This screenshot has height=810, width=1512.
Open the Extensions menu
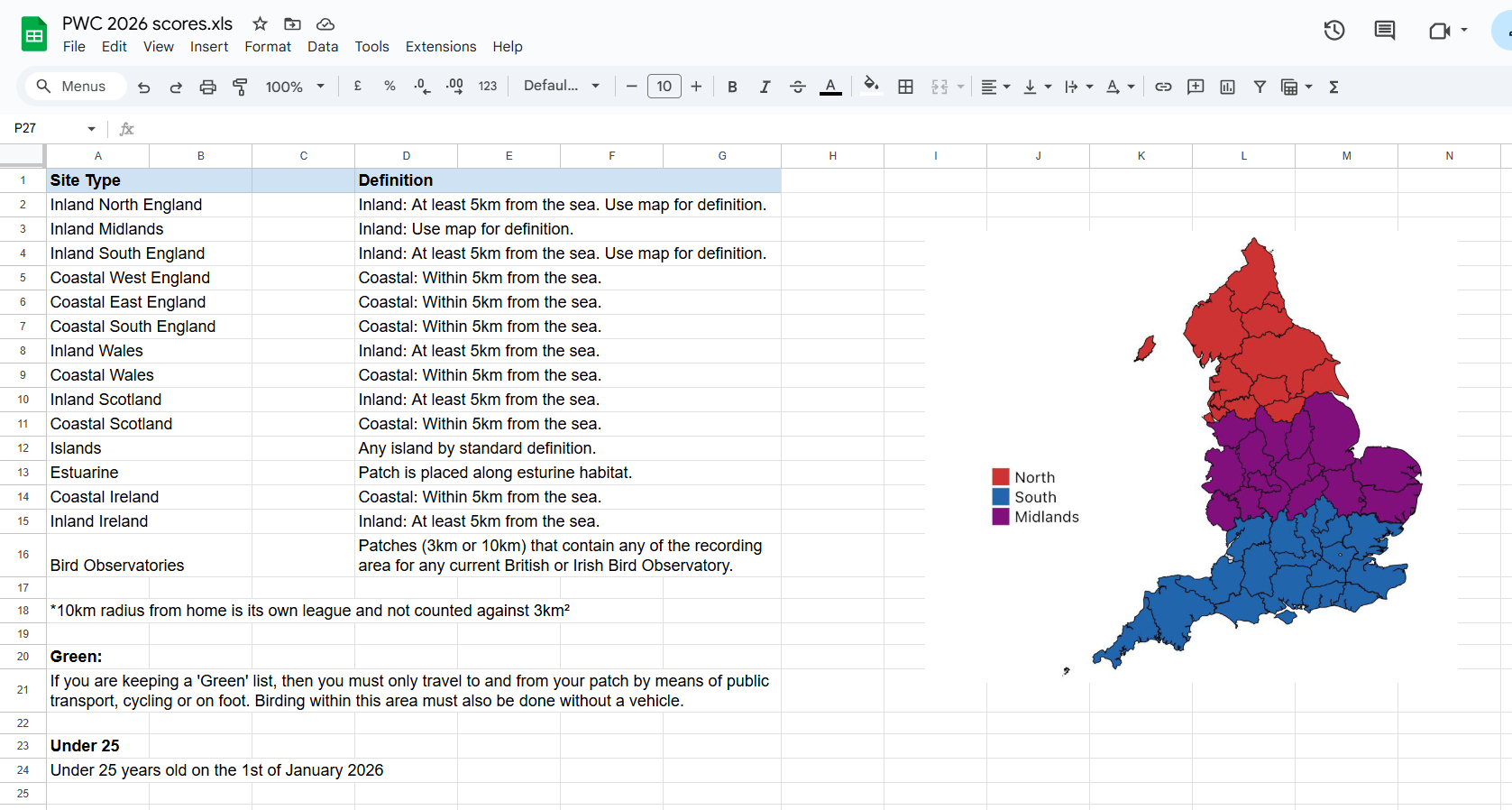coord(440,47)
